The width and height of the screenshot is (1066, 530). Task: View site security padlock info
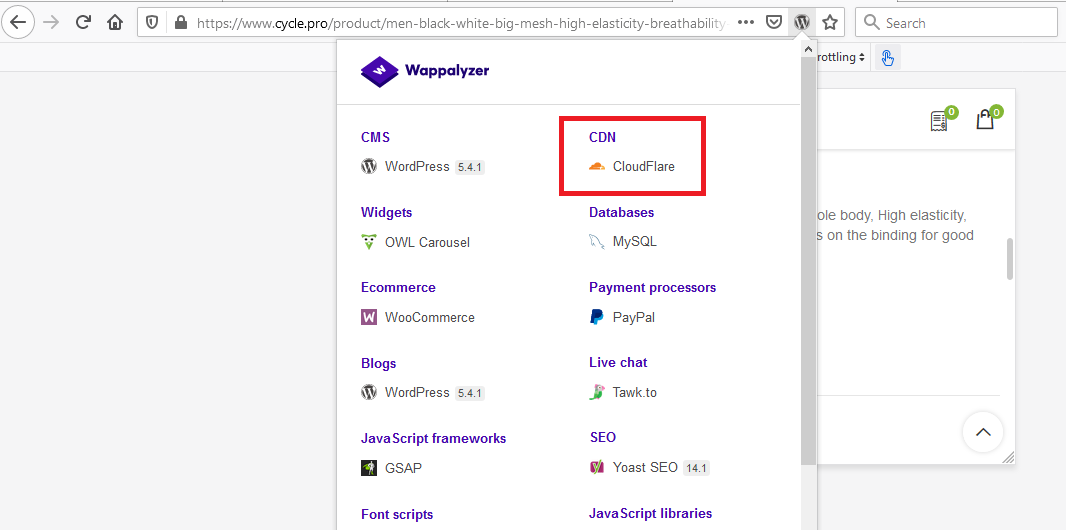pyautogui.click(x=180, y=22)
